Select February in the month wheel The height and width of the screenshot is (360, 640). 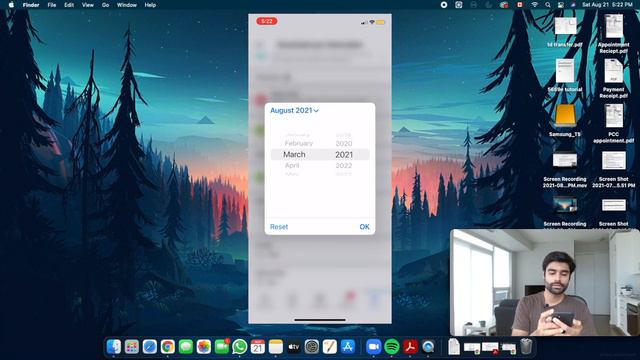(x=299, y=143)
